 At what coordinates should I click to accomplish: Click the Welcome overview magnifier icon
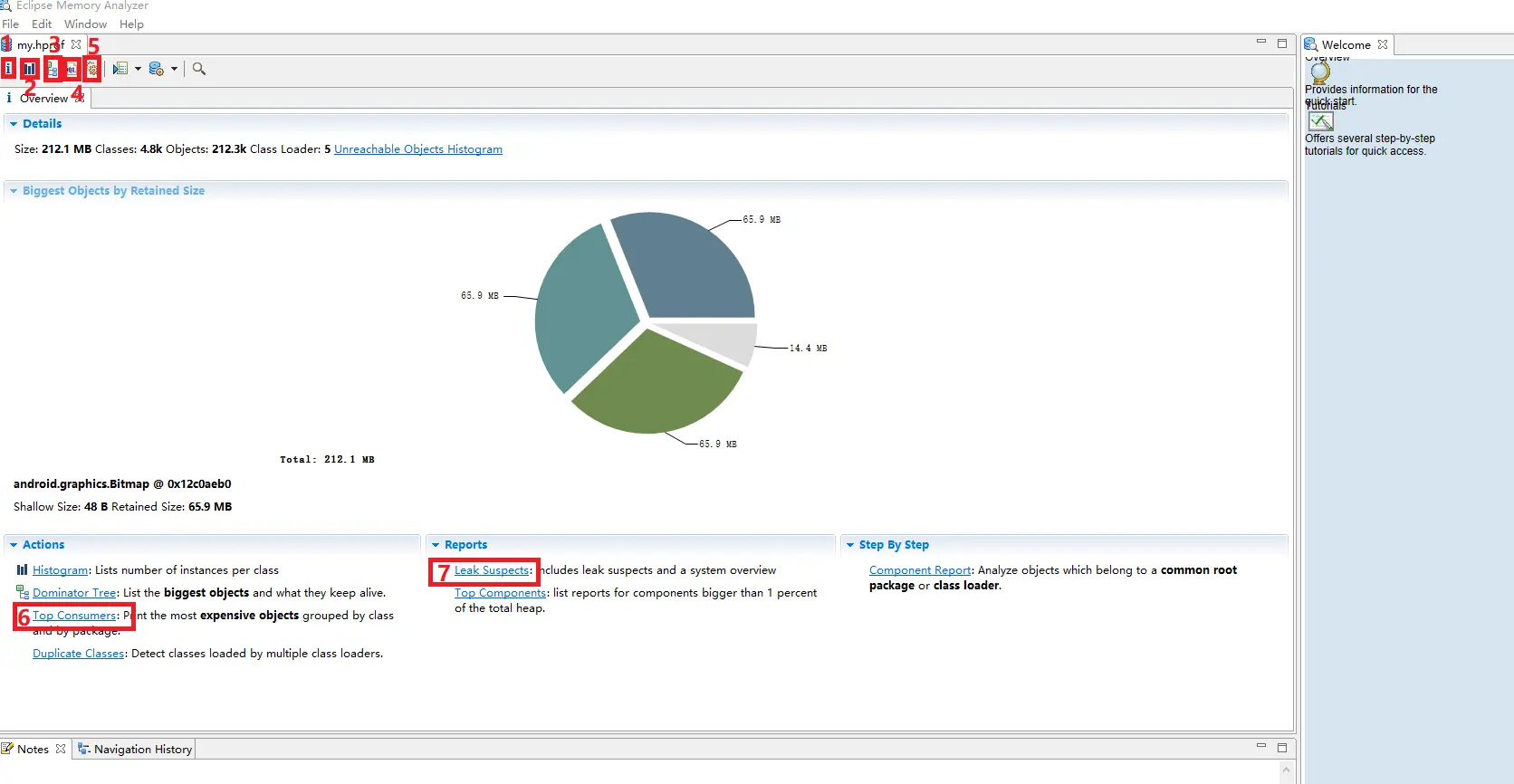click(x=1320, y=72)
